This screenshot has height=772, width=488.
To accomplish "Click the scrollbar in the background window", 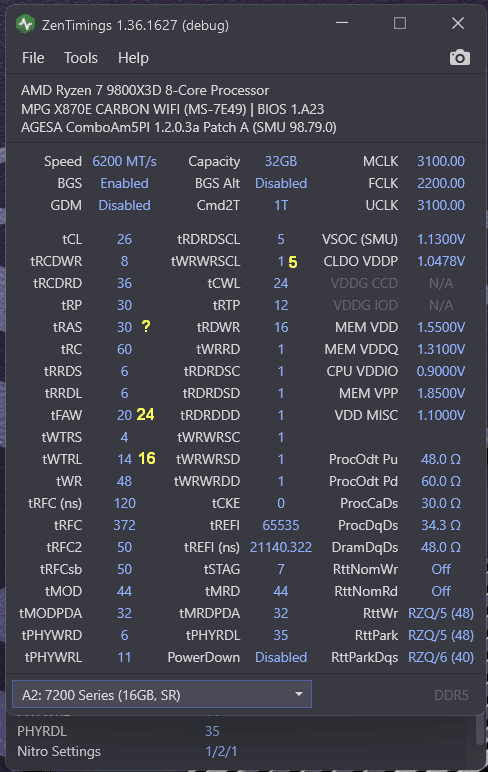I will [x=480, y=730].
